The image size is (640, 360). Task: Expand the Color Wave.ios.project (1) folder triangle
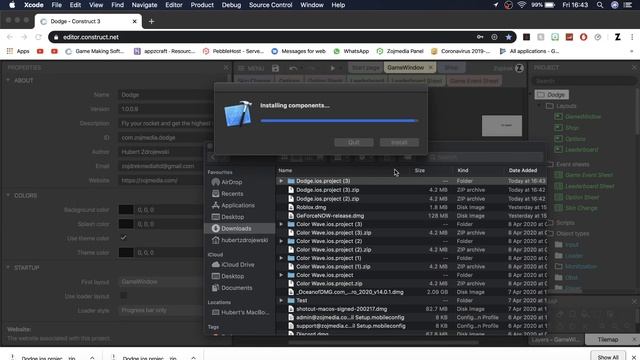281,258
